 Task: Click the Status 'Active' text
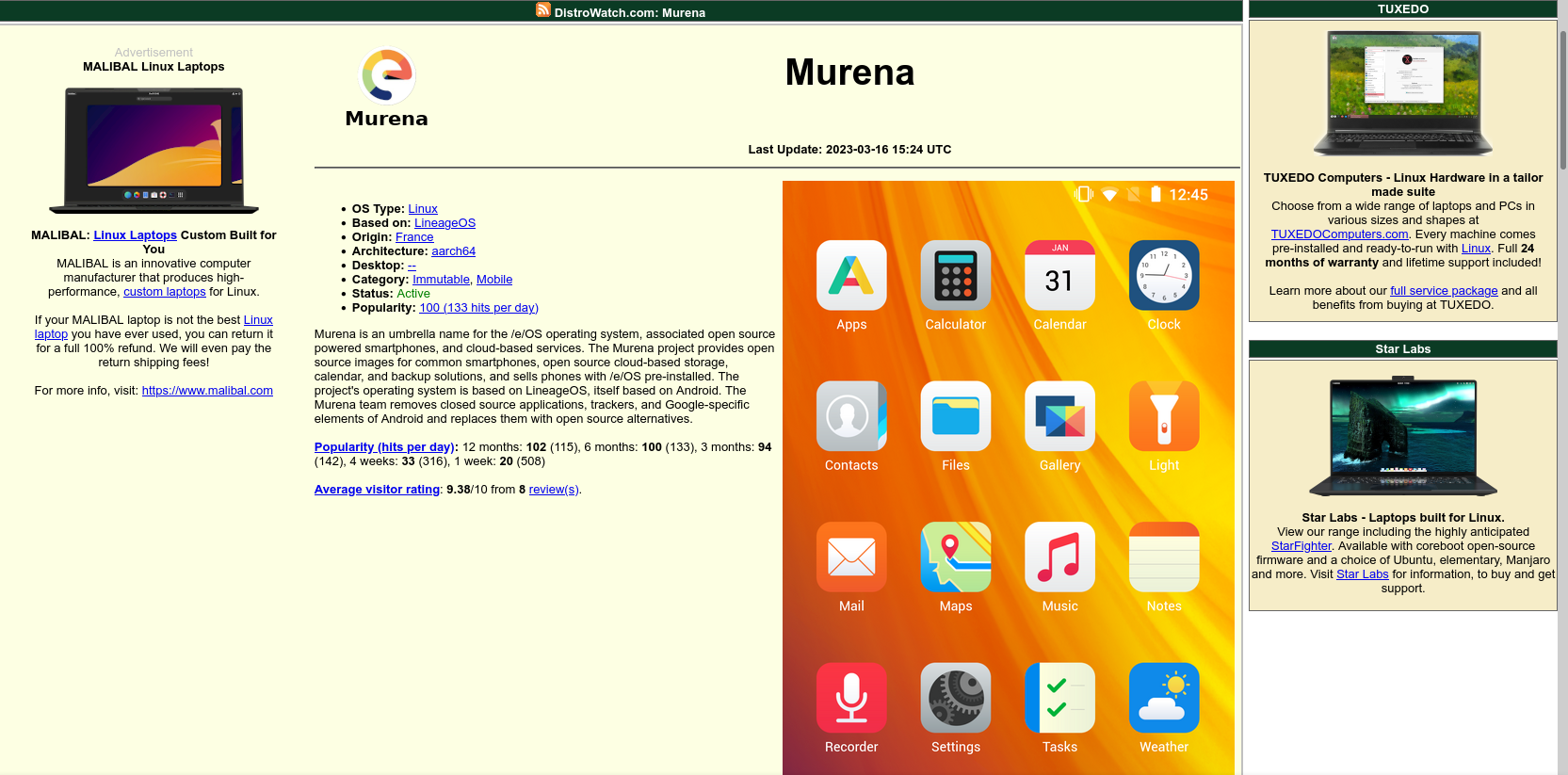(x=413, y=294)
